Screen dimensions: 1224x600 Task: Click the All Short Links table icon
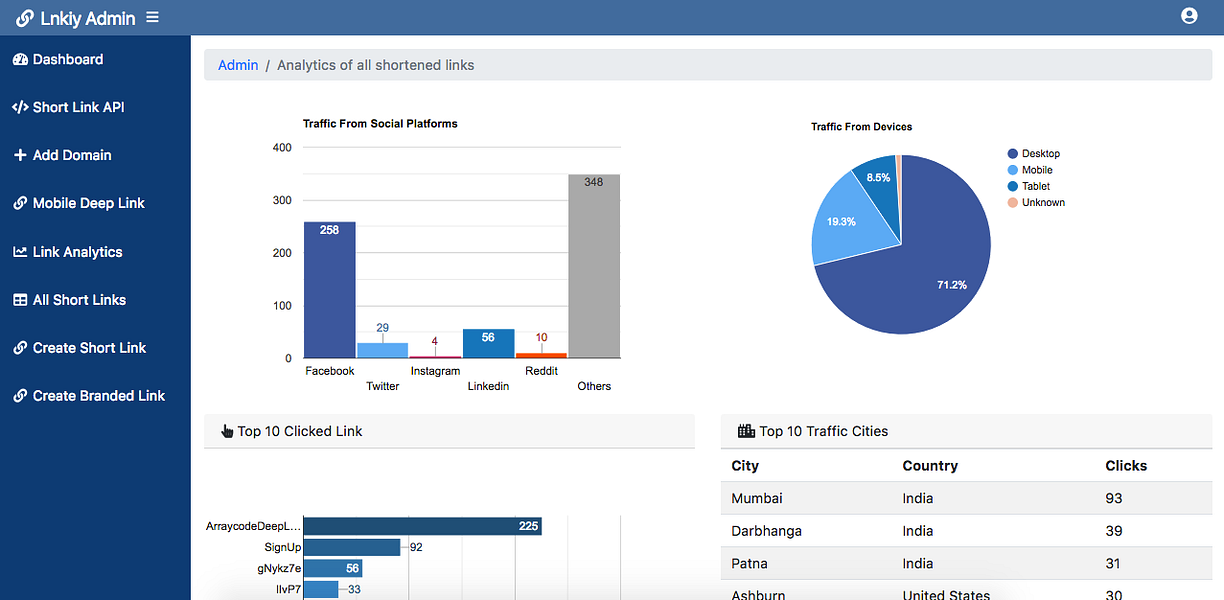pyautogui.click(x=20, y=300)
